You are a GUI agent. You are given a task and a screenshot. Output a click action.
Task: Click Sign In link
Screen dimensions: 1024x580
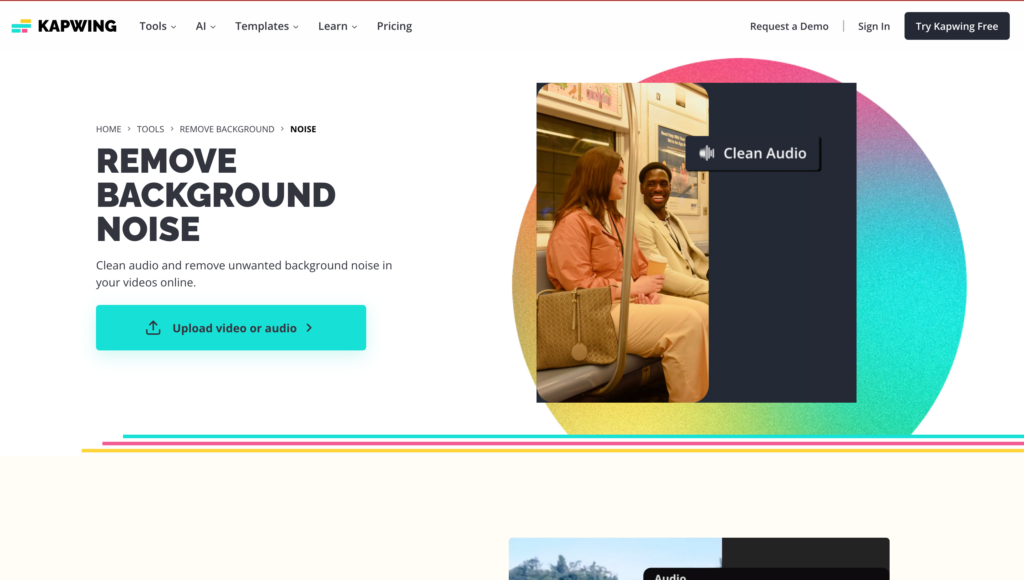pos(873,26)
